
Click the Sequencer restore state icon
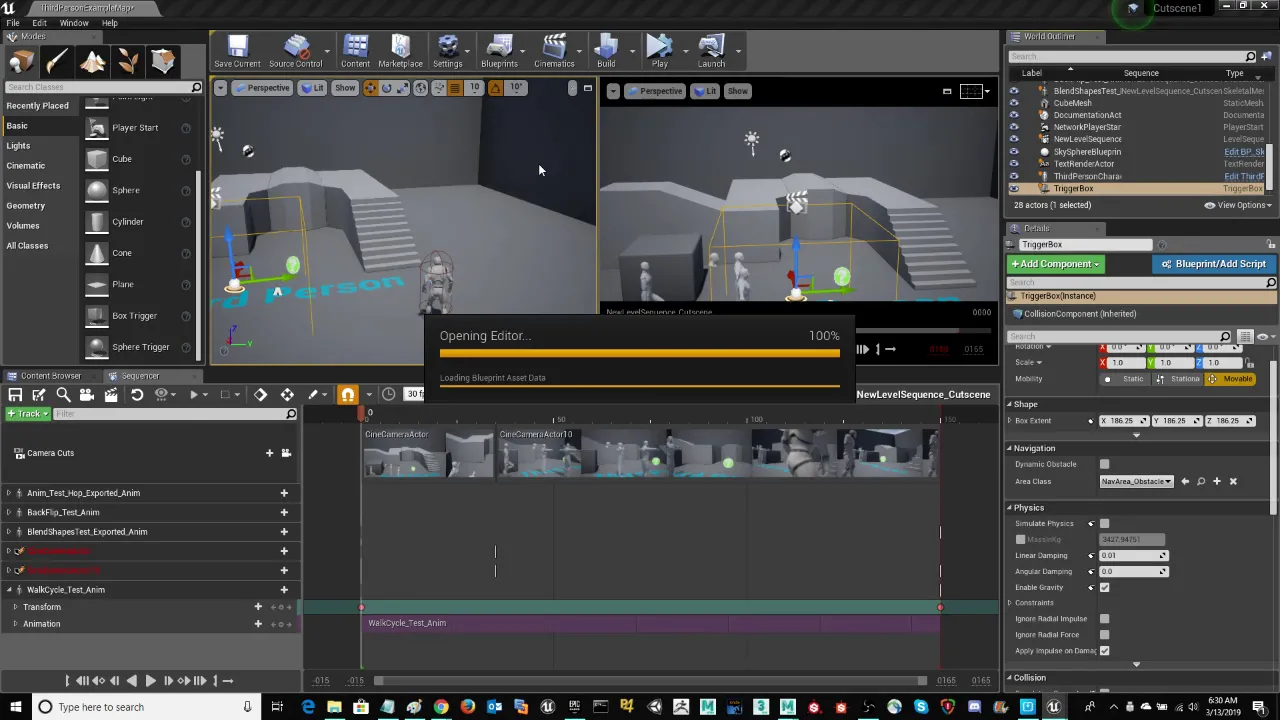pos(137,394)
